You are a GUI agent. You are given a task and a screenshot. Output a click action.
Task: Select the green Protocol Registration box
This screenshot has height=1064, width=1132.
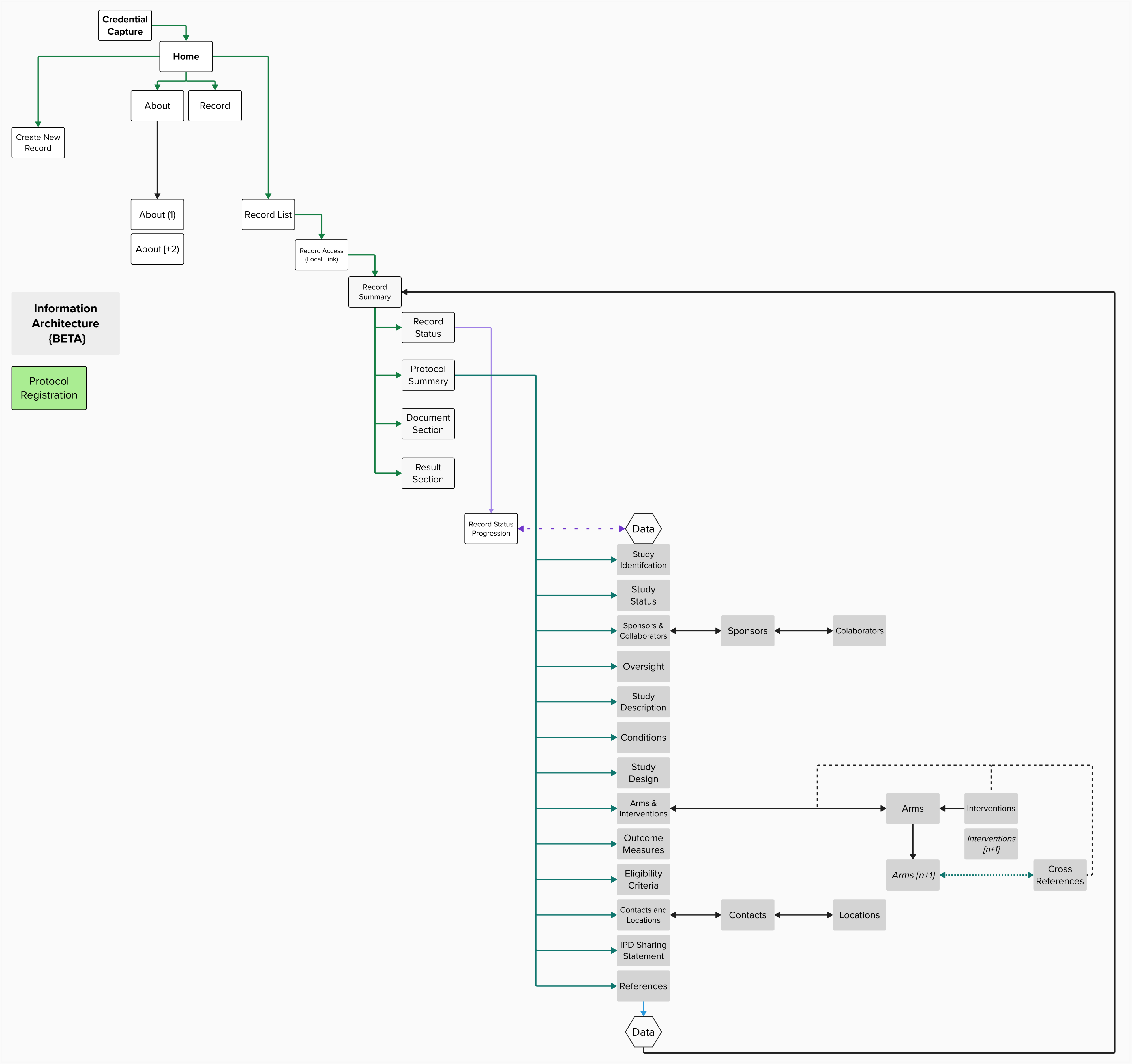coord(49,388)
